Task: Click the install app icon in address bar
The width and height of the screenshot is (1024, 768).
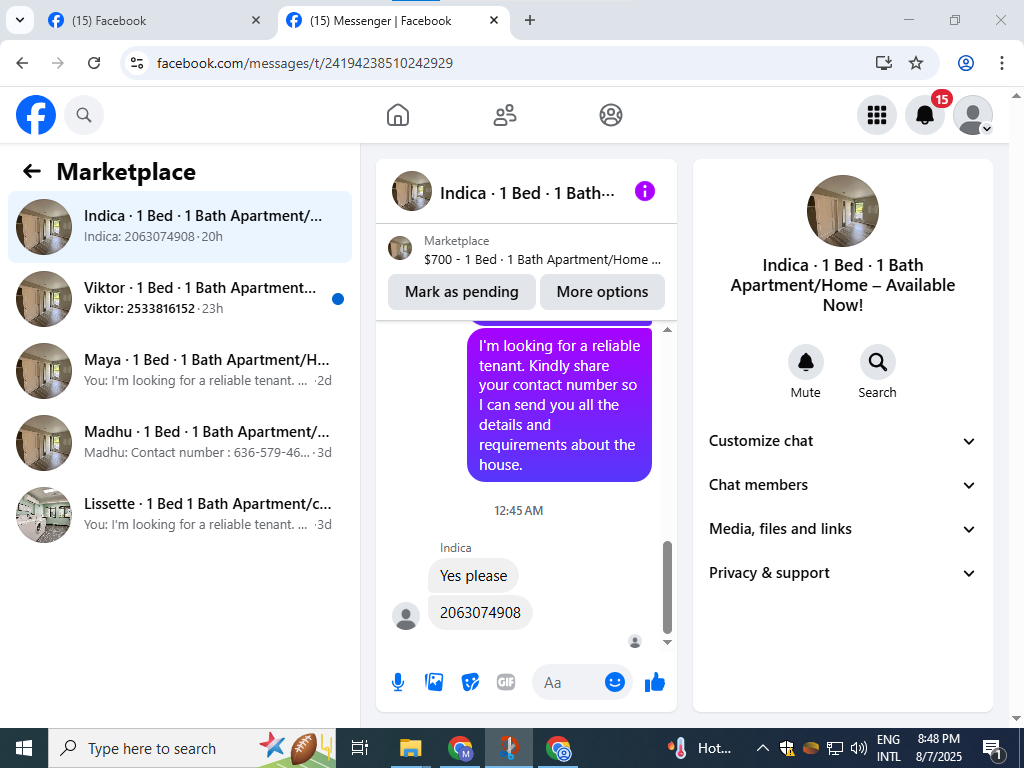Action: pos(884,63)
